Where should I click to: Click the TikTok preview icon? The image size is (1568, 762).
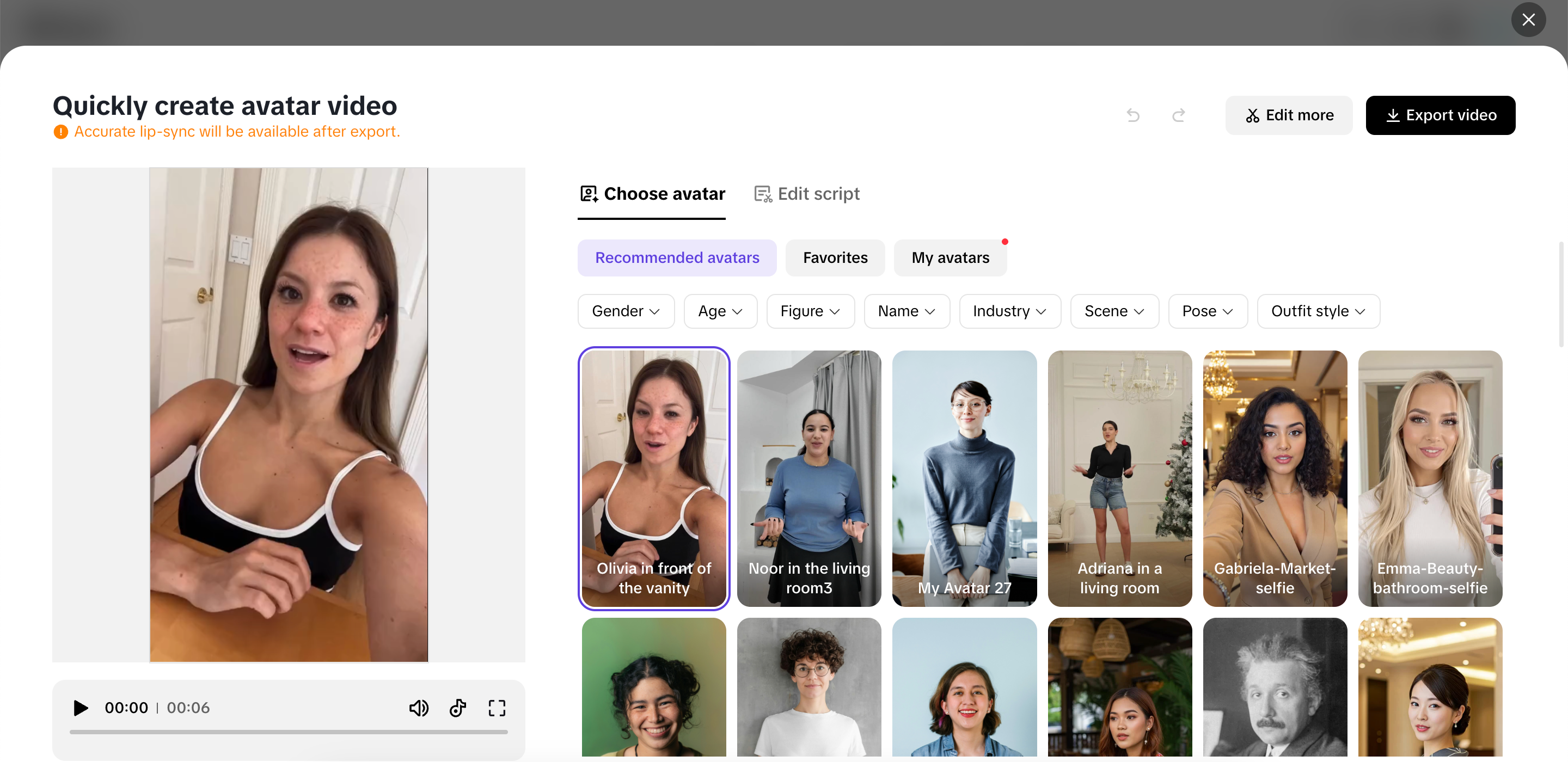(x=458, y=708)
